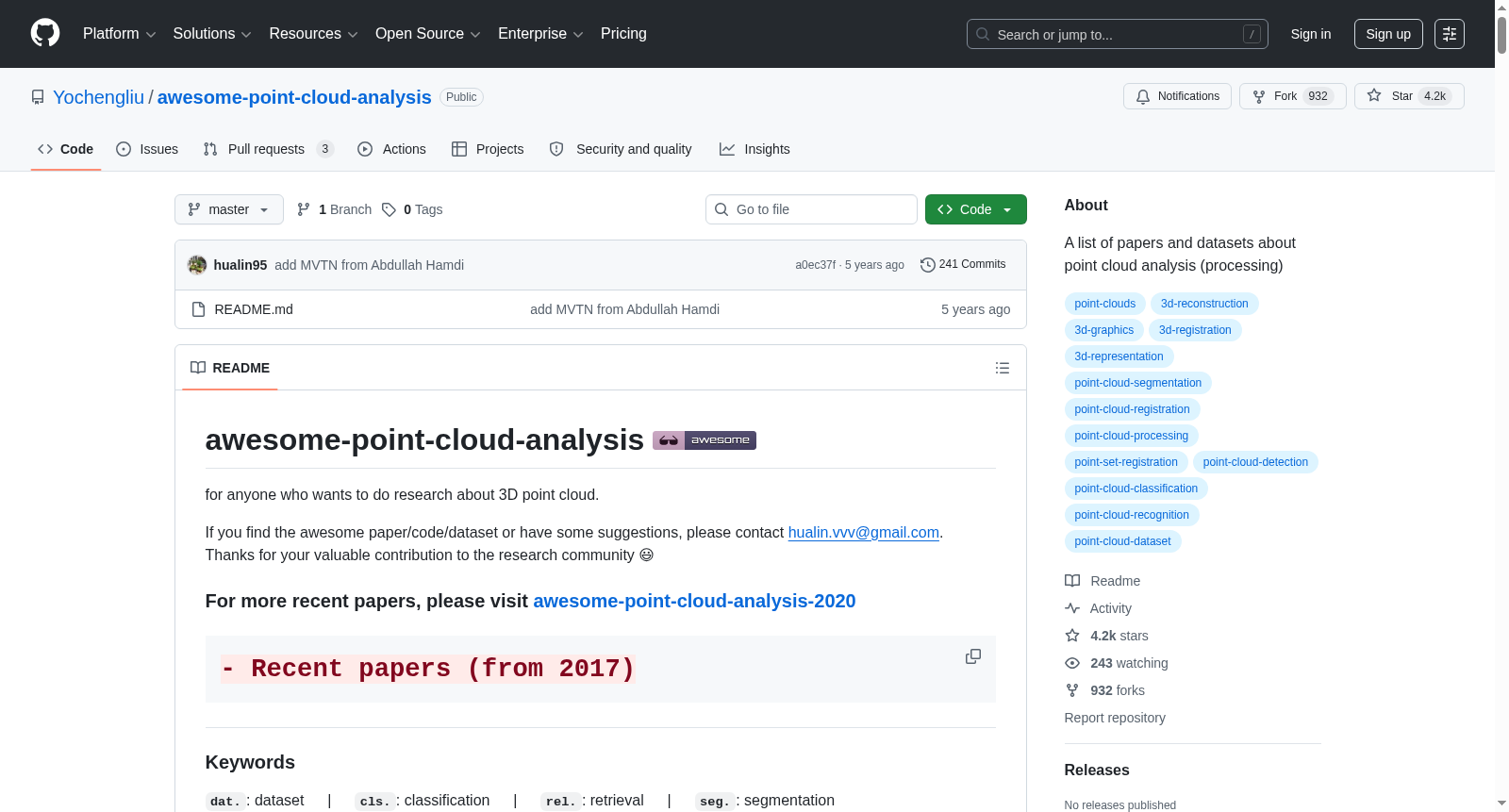Fork this repository
Viewport: 1509px width, 812px height.
coord(1292,96)
